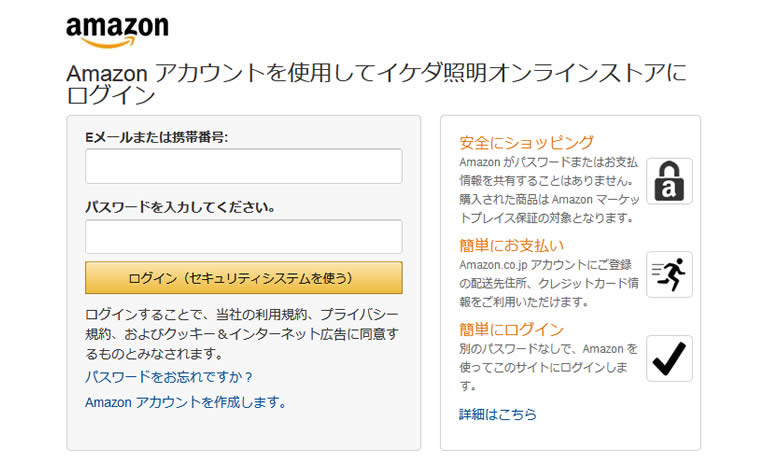Click the Eメールまたは携帯番号 label

coord(156,138)
